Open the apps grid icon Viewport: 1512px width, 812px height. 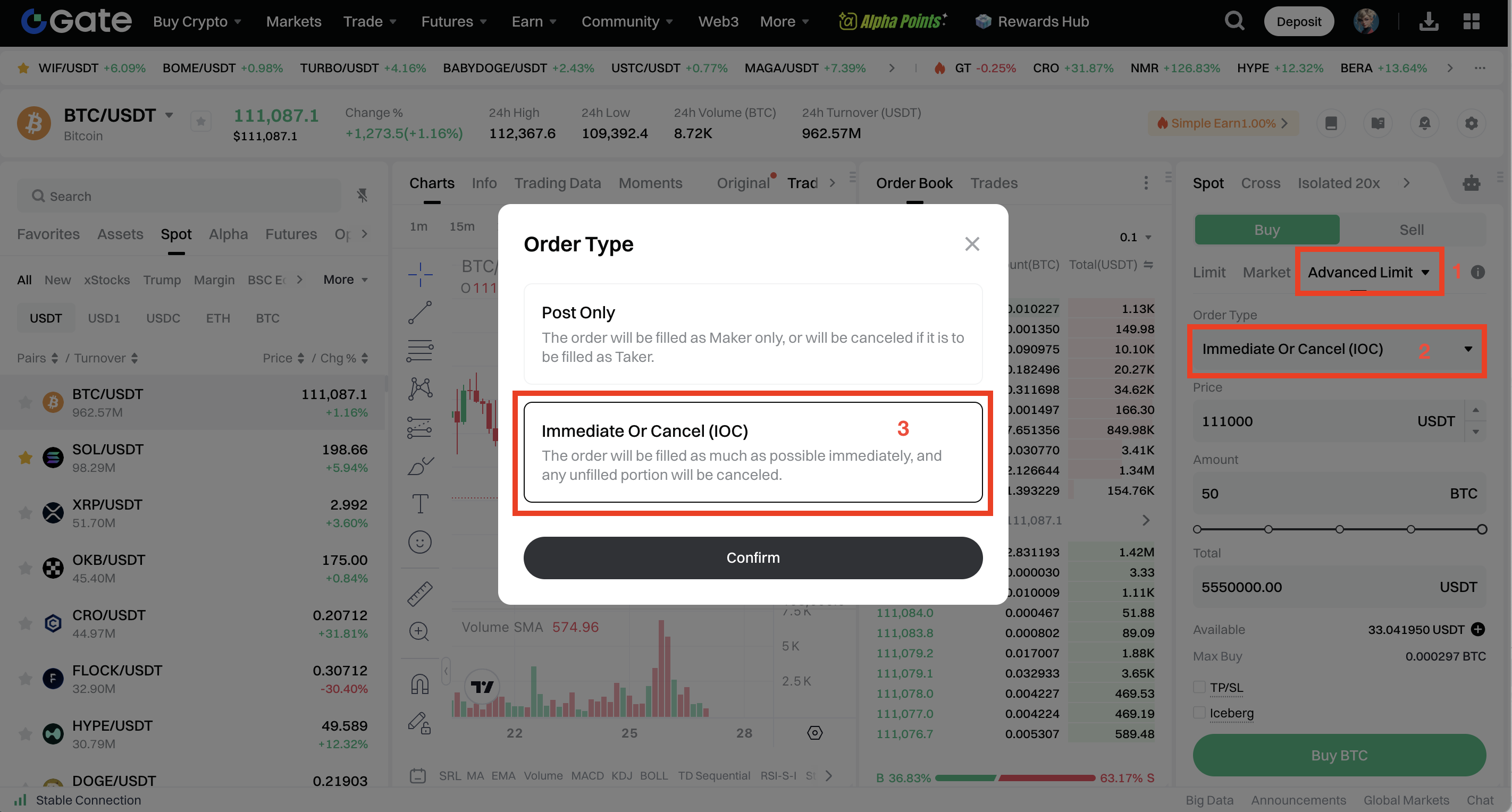1471,22
